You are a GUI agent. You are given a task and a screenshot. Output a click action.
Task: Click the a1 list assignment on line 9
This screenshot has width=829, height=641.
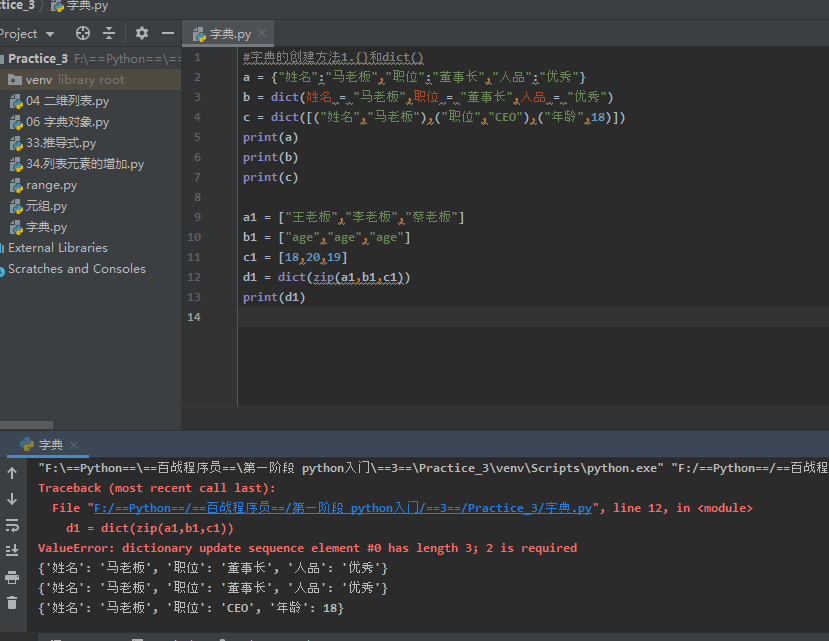click(x=354, y=217)
